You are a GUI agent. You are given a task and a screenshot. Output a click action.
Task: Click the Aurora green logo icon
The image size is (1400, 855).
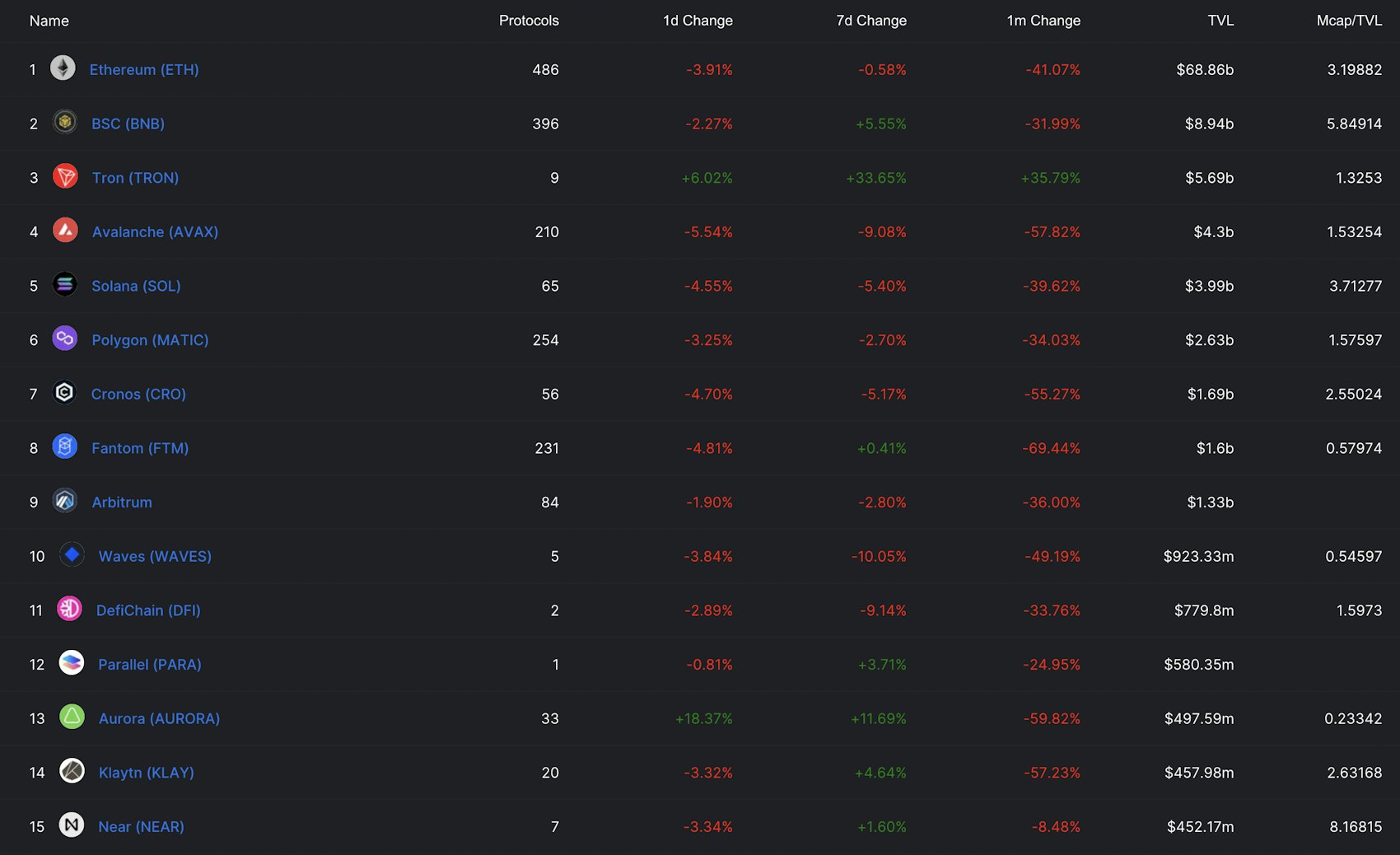coord(72,717)
